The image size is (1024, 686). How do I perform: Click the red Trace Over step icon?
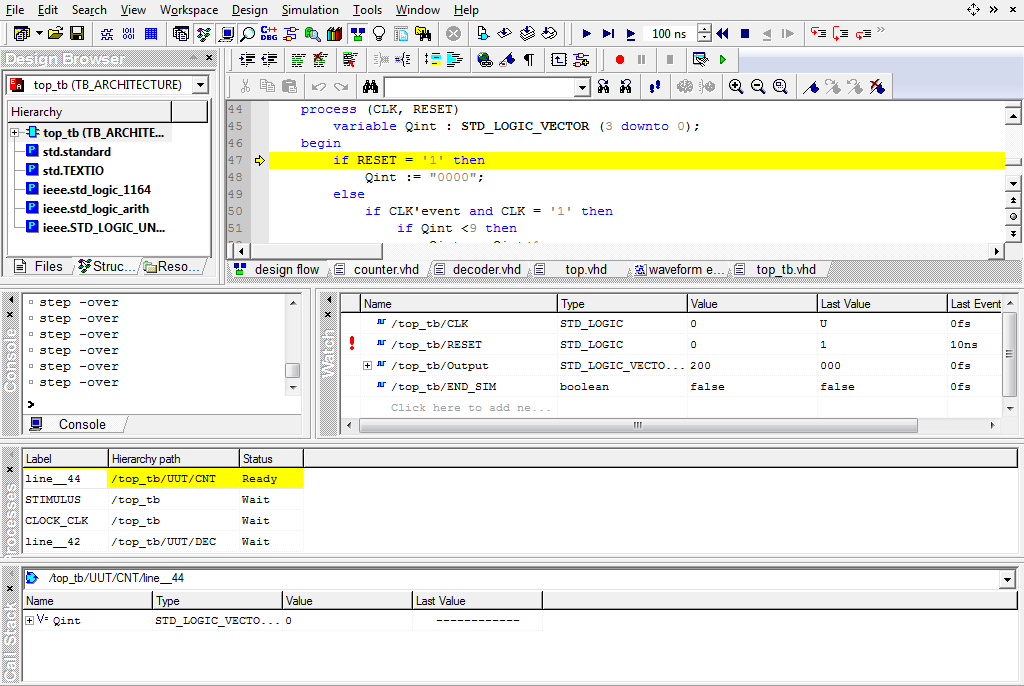pos(840,33)
